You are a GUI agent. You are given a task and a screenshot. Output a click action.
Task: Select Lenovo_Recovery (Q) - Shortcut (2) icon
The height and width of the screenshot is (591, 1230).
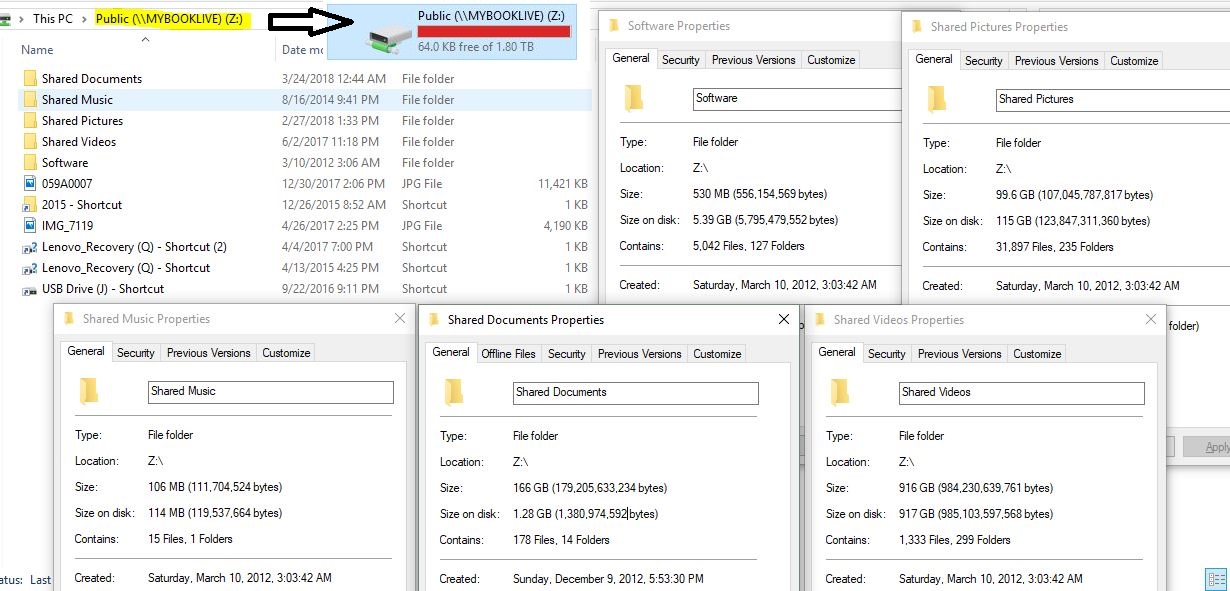tap(30, 246)
